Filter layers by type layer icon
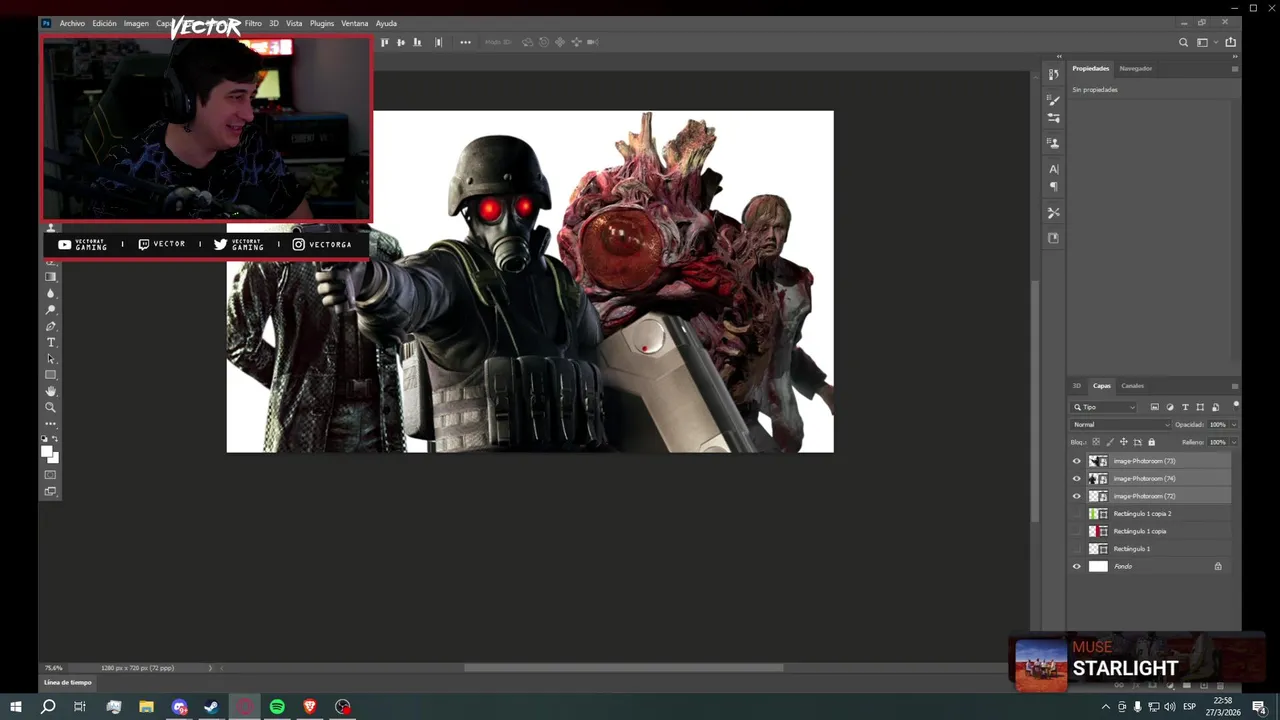Viewport: 1280px width, 720px height. pos(1185,407)
